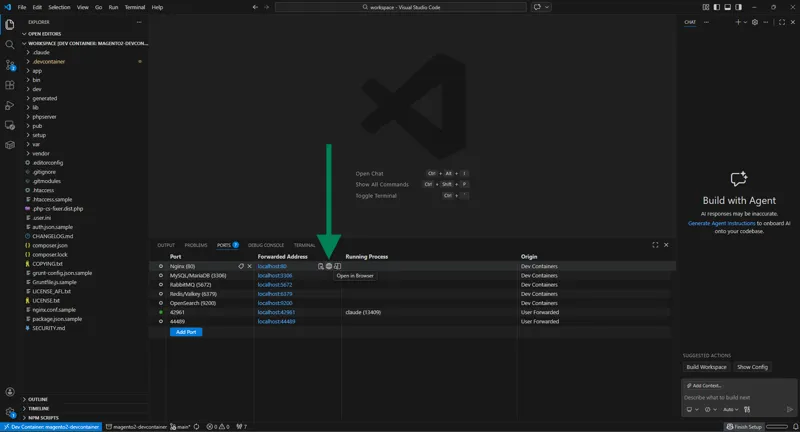Send the chat message arrow

[790, 409]
